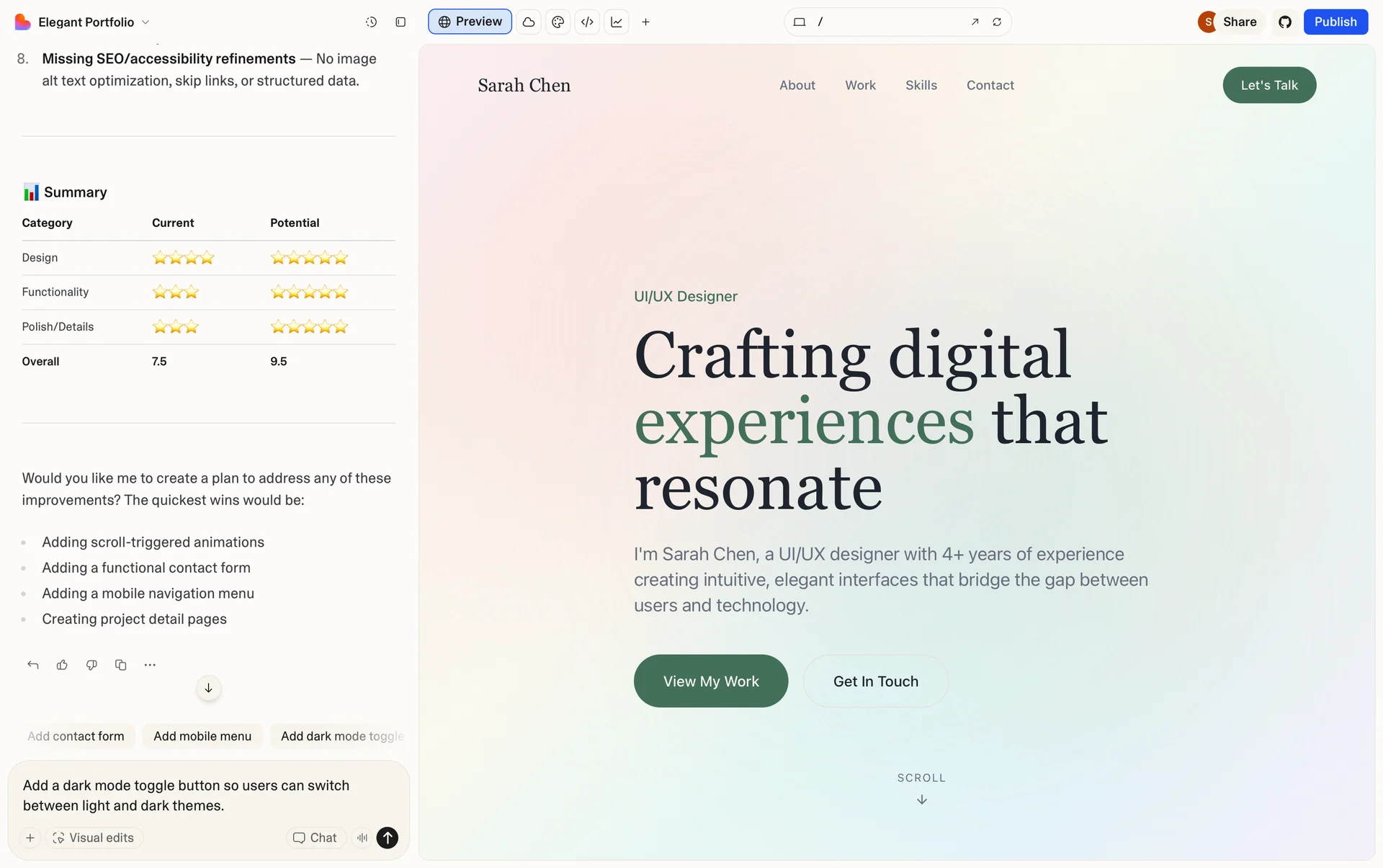Image resolution: width=1383 pixels, height=868 pixels.
Task: Click the plus icon beside analytics
Action: (x=645, y=22)
